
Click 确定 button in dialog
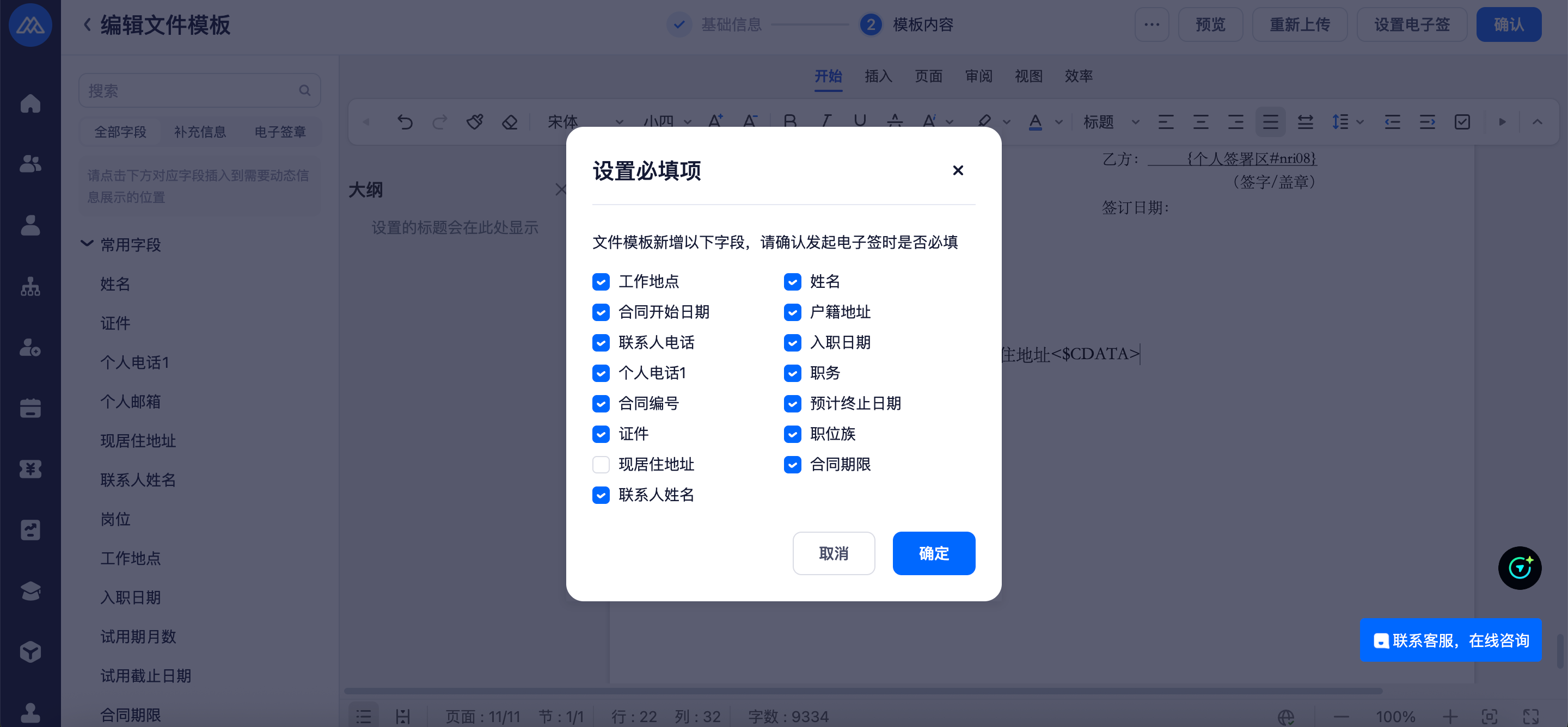[x=934, y=553]
